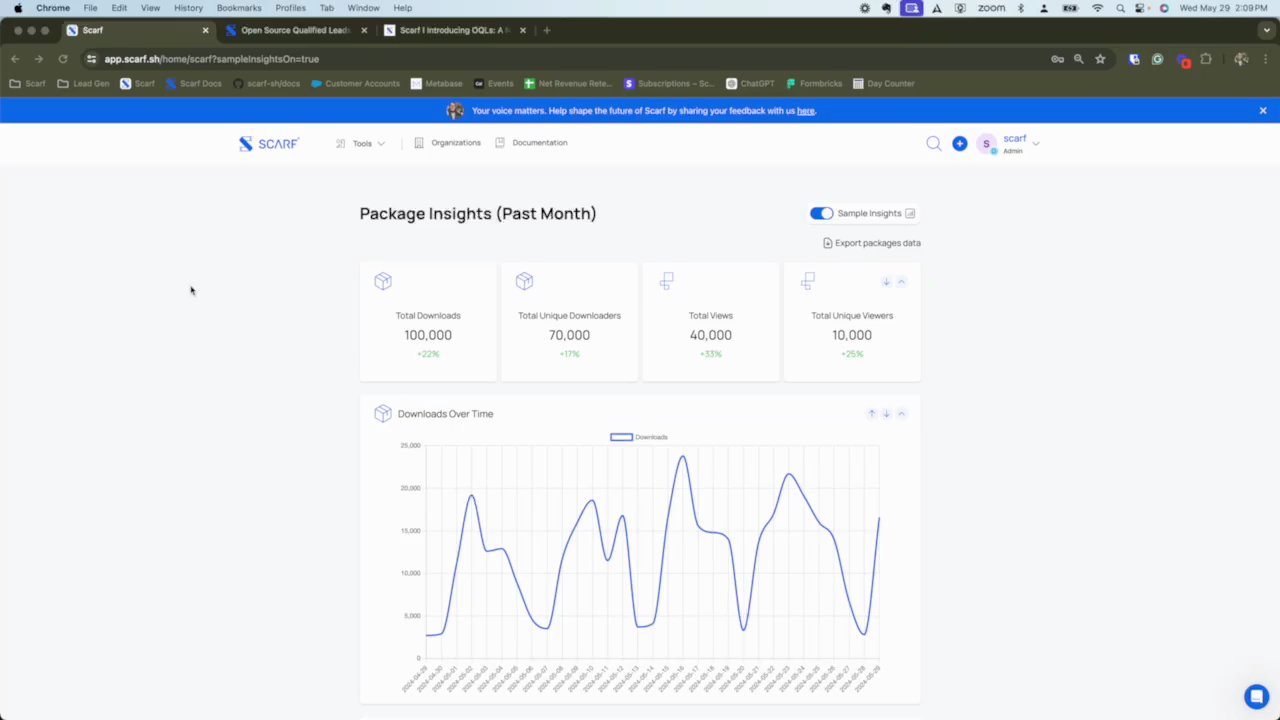Click the Downloads Over Time box icon

click(383, 413)
